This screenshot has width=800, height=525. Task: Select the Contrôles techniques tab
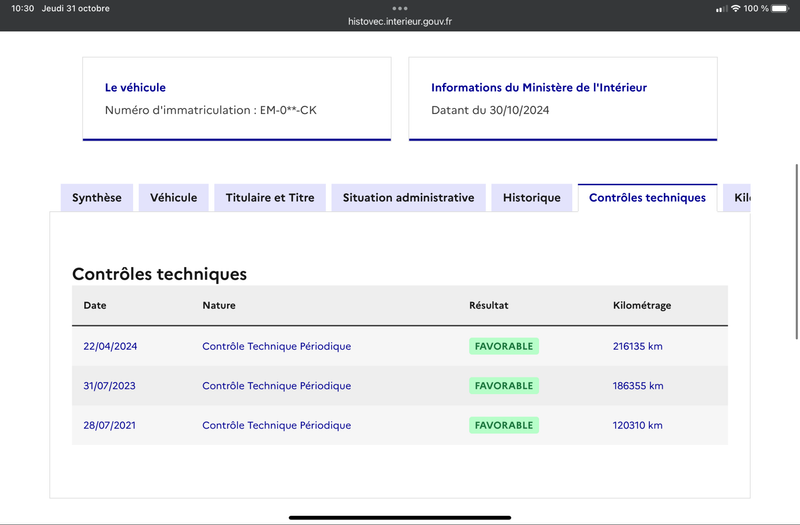[647, 197]
